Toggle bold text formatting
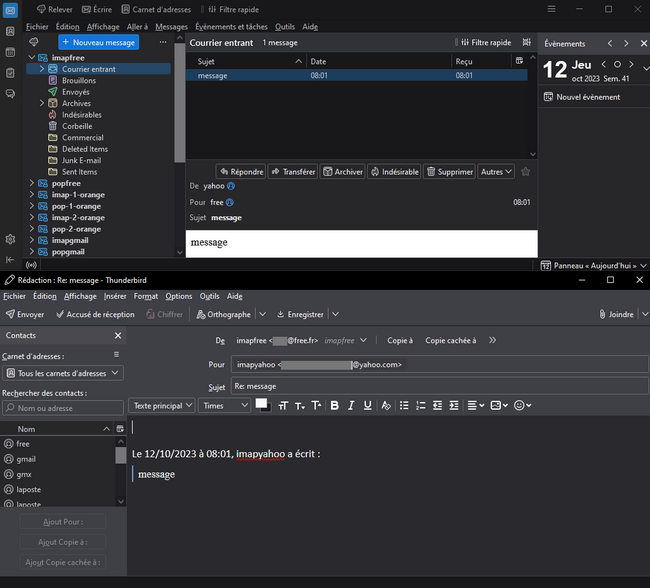 (335, 405)
